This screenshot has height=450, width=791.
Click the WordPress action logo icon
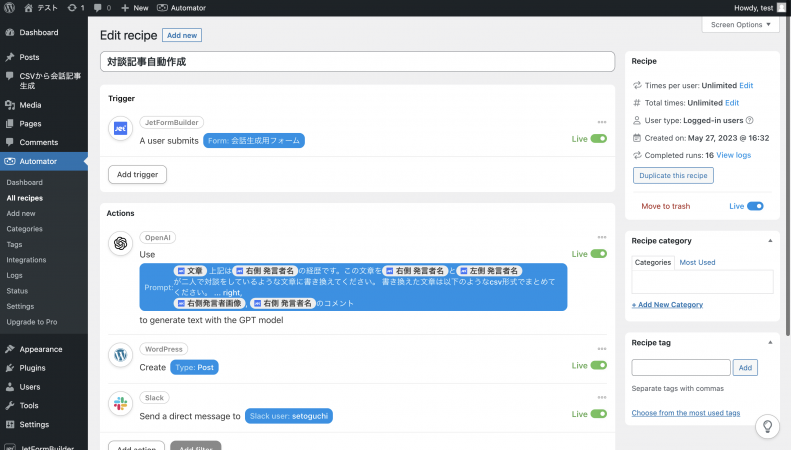tap(121, 355)
